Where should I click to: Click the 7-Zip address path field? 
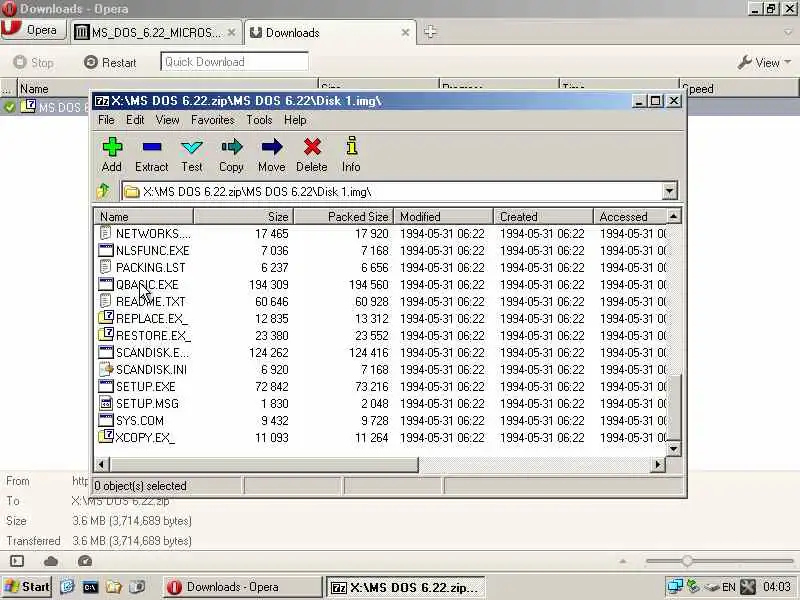[x=391, y=191]
